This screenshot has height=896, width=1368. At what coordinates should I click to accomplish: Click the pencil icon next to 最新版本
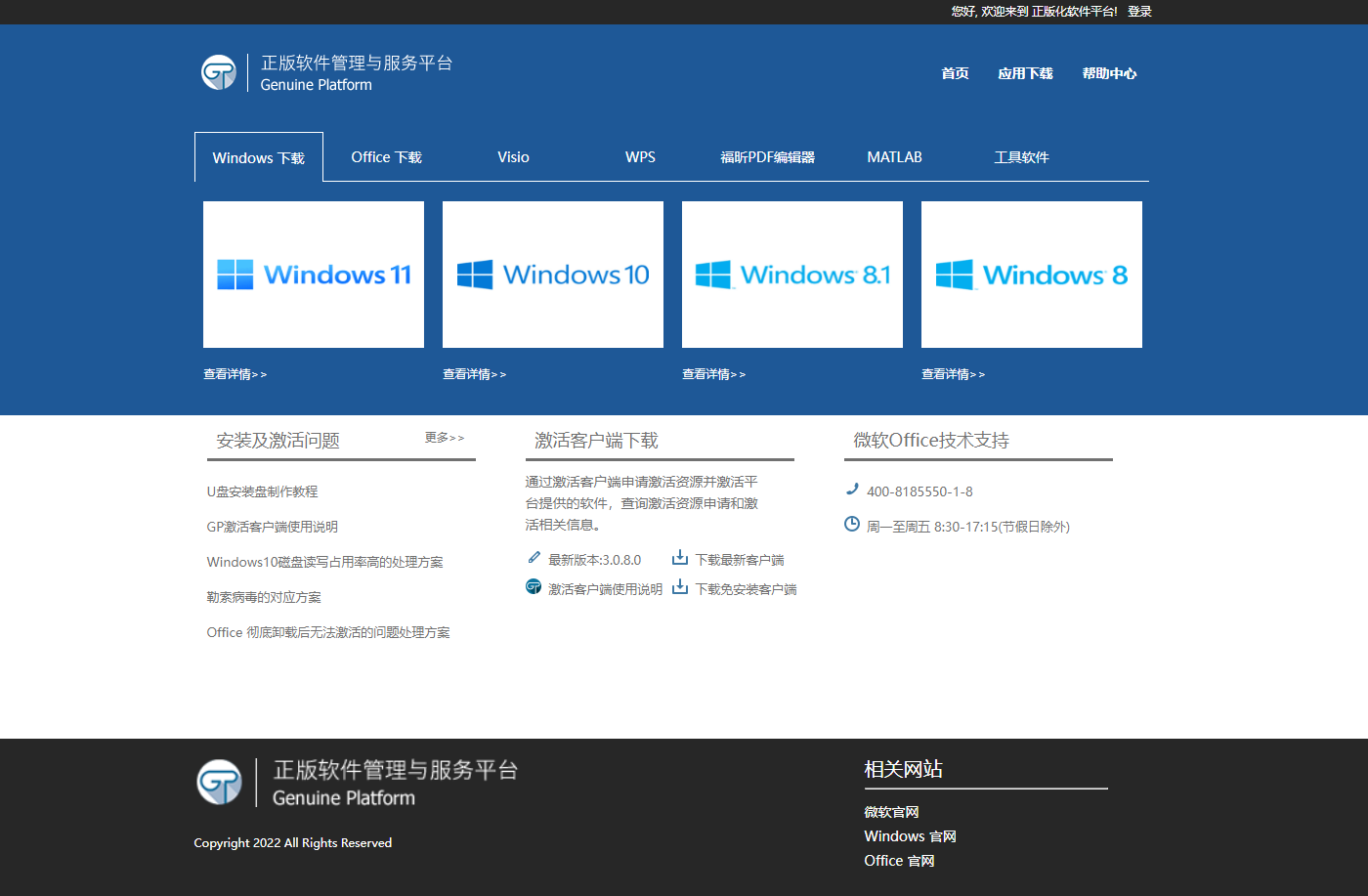534,558
